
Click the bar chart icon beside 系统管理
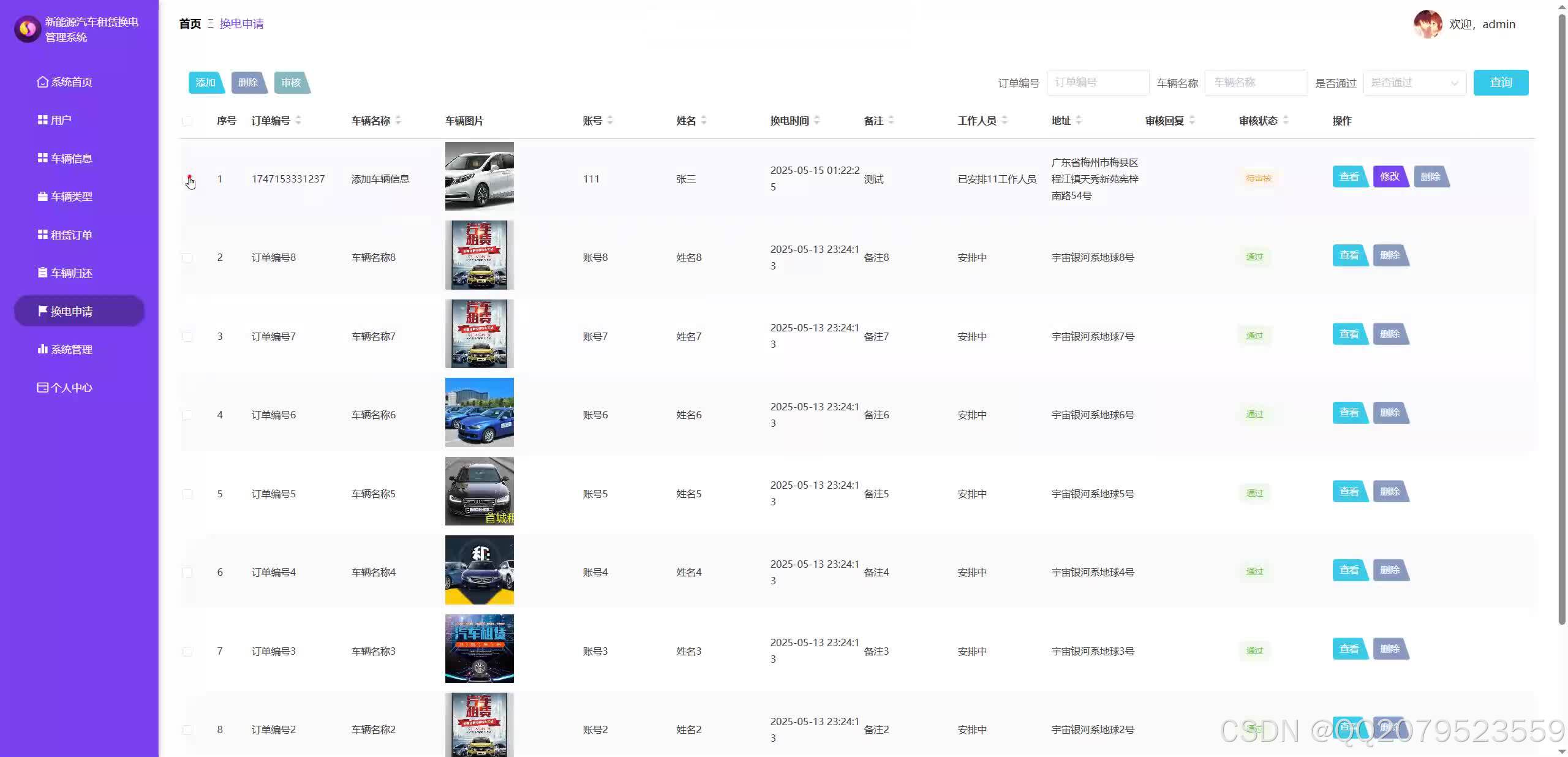coord(42,350)
